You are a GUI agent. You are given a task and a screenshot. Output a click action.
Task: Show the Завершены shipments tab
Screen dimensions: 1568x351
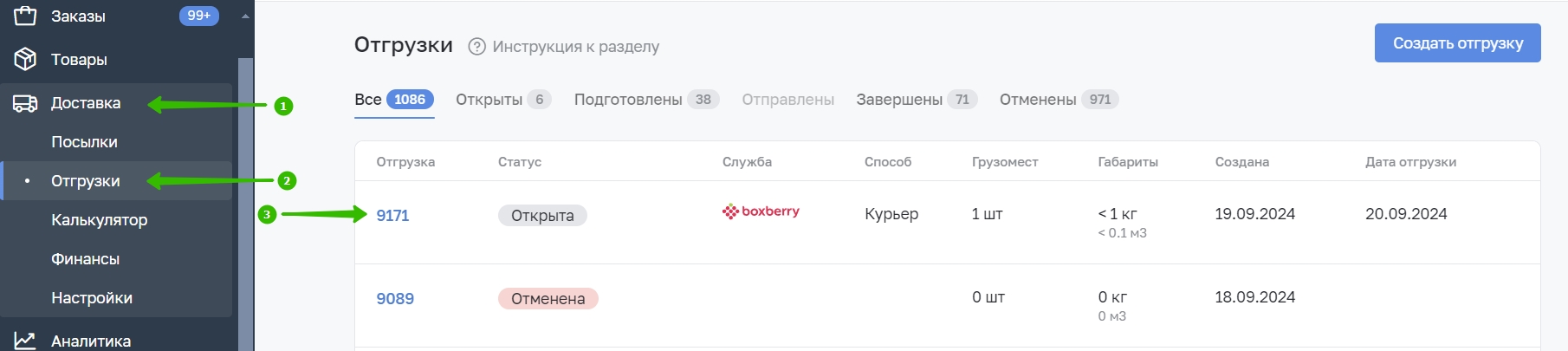point(917,100)
